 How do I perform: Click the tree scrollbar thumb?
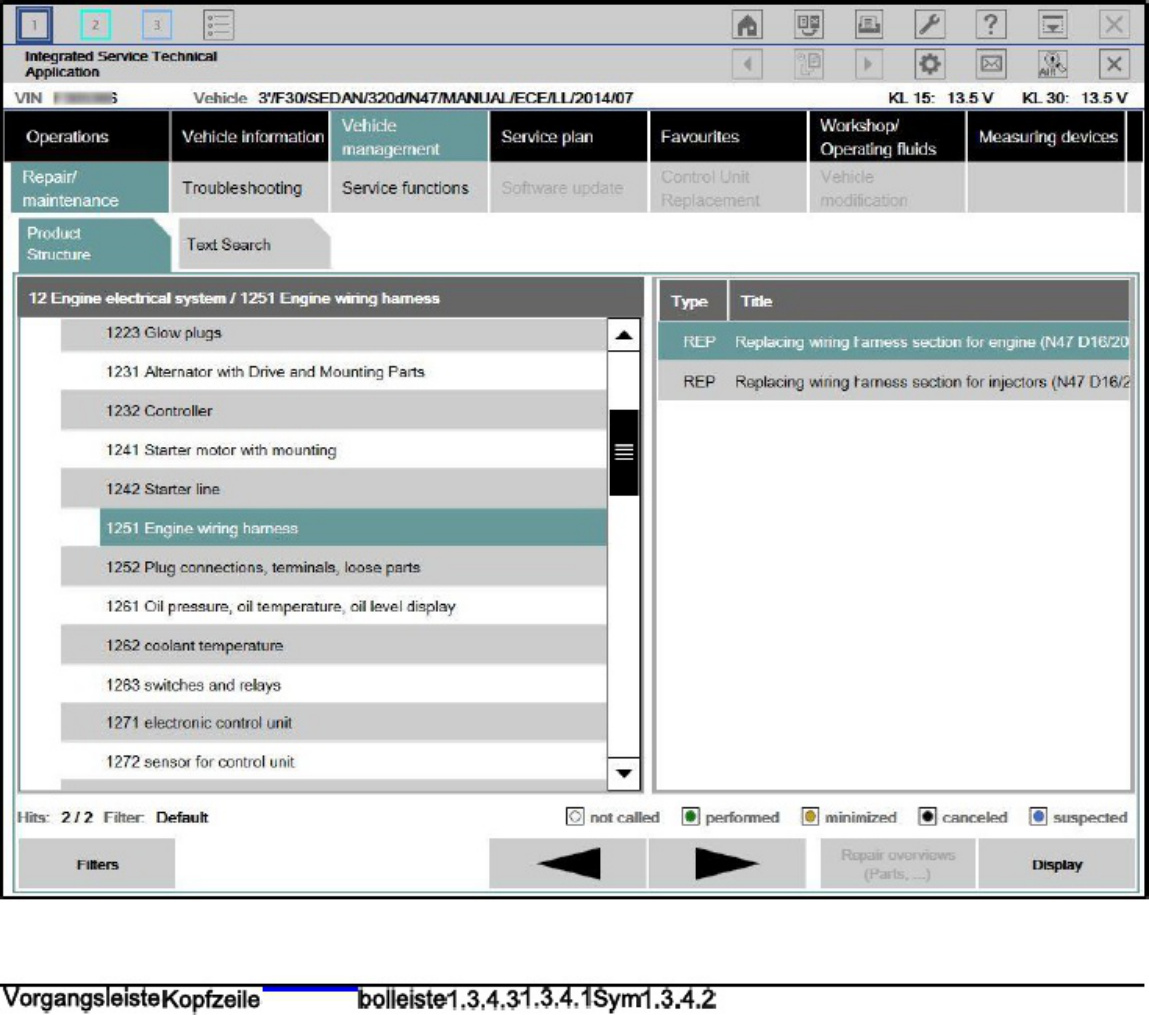tap(624, 452)
